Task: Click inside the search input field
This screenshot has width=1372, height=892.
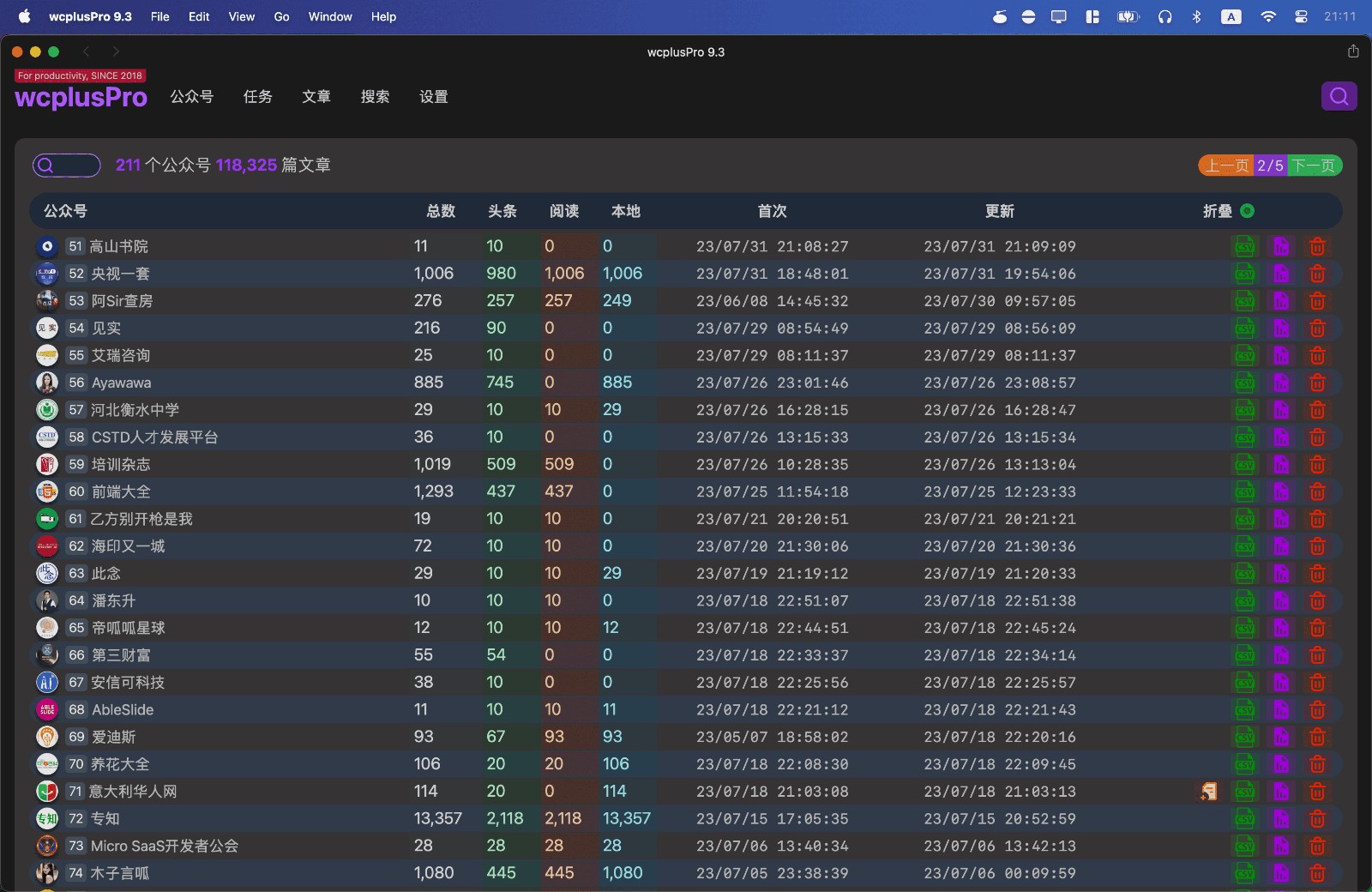Action: click(73, 165)
